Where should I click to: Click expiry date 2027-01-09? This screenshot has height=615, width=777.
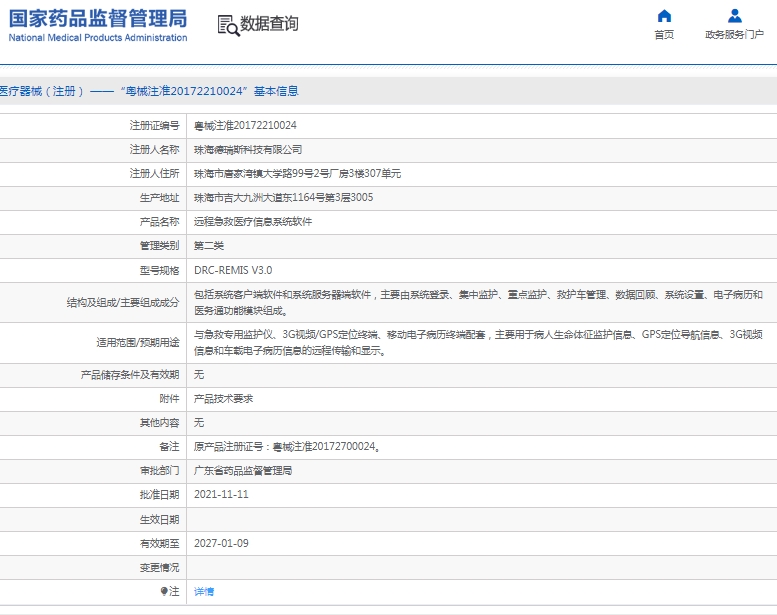pos(221,543)
